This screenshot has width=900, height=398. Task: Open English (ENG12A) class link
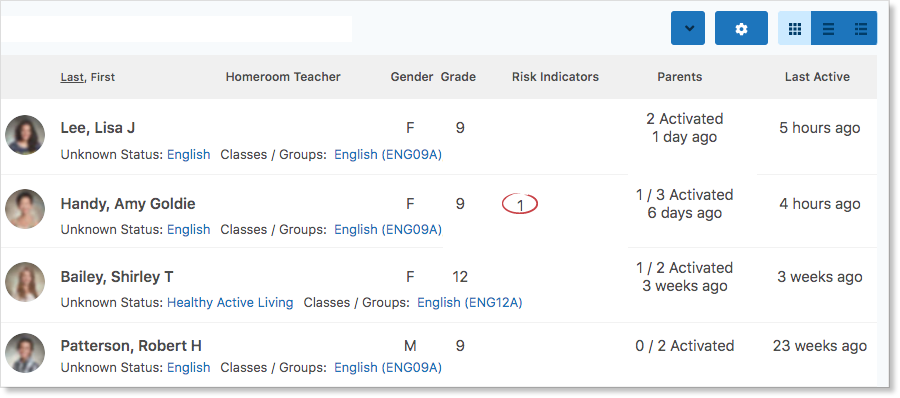(x=470, y=303)
